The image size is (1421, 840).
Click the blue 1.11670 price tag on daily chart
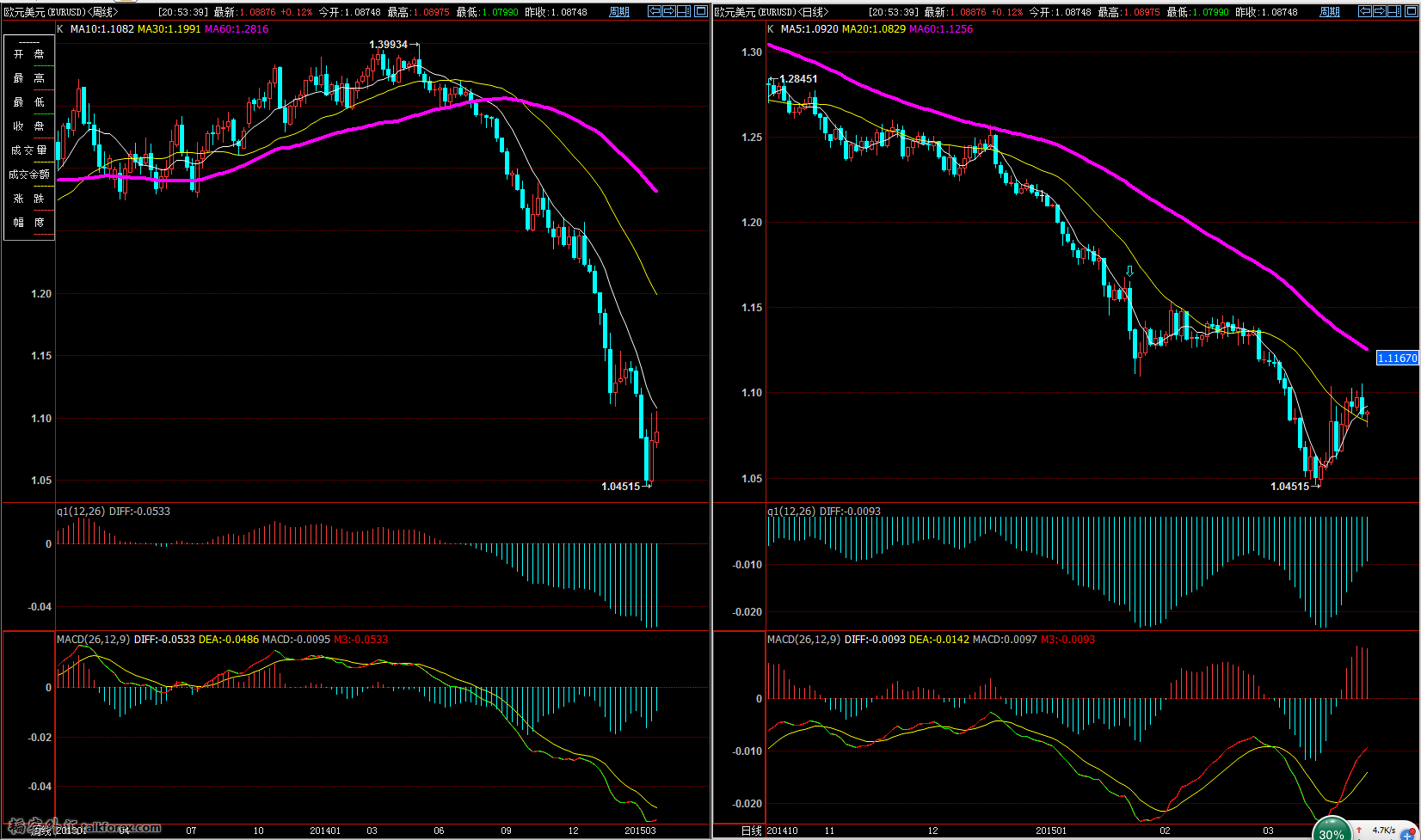[1397, 358]
